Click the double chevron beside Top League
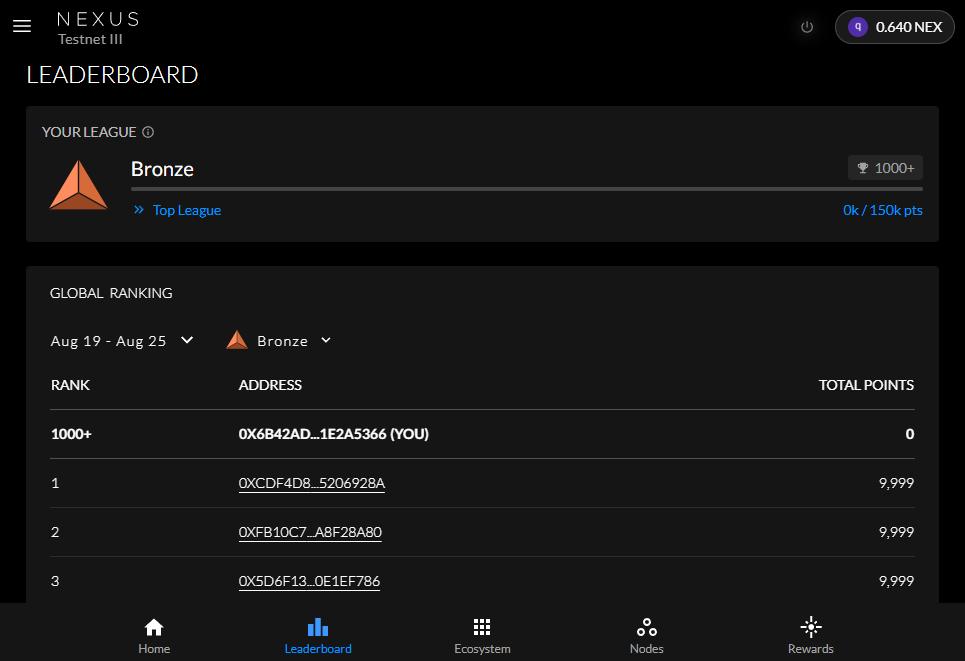 click(139, 210)
